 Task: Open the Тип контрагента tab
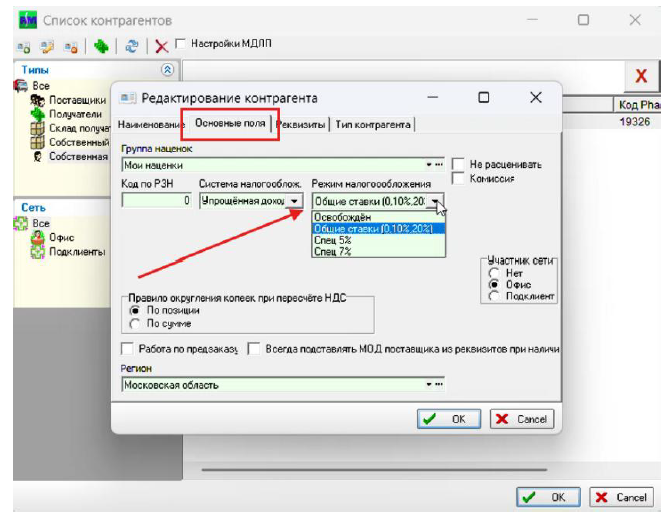point(373,125)
